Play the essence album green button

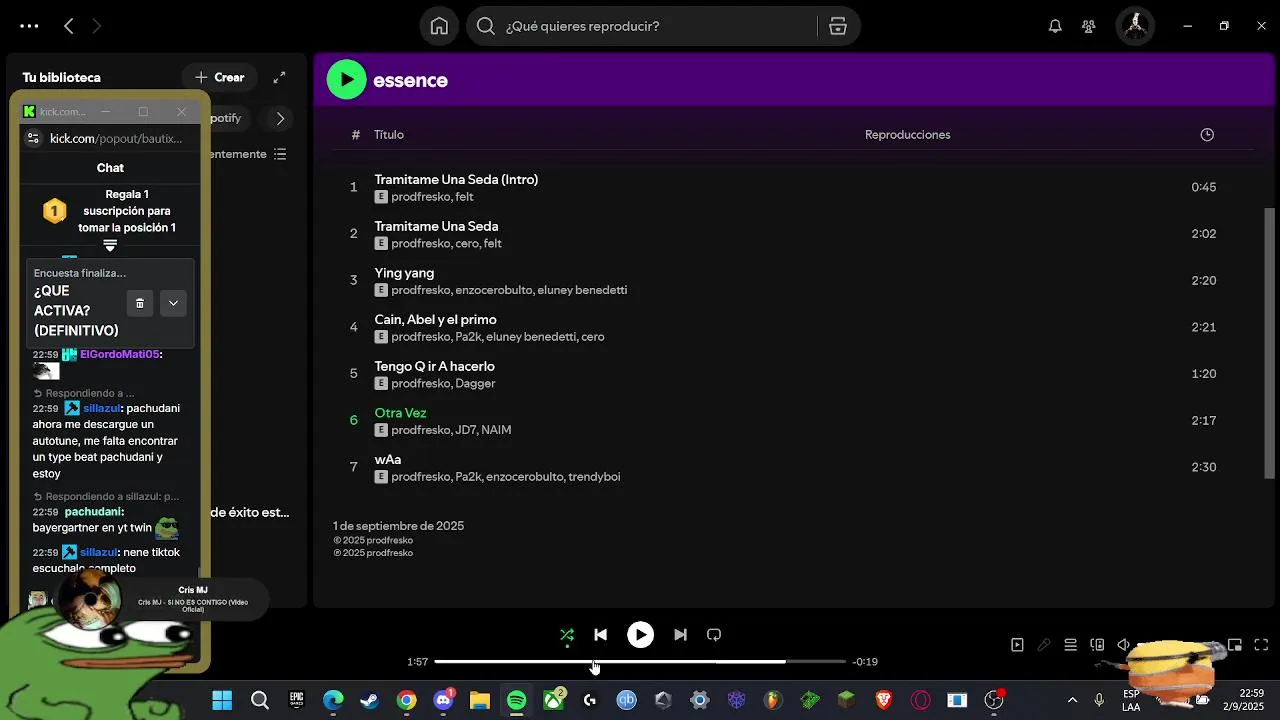(346, 80)
